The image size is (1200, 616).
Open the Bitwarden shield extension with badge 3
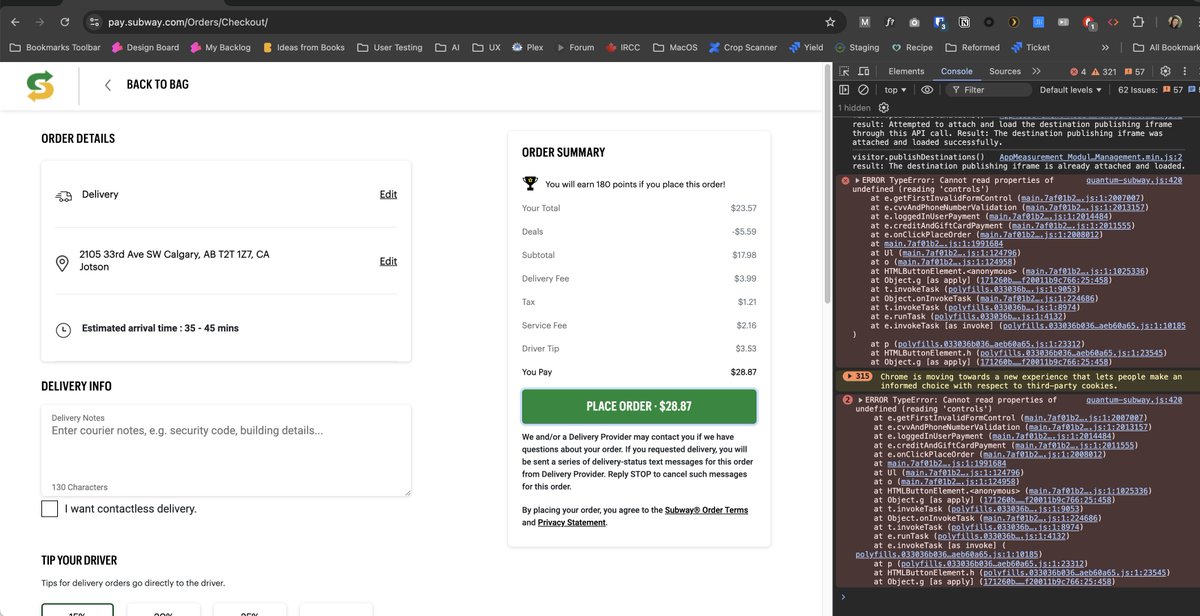click(x=940, y=22)
